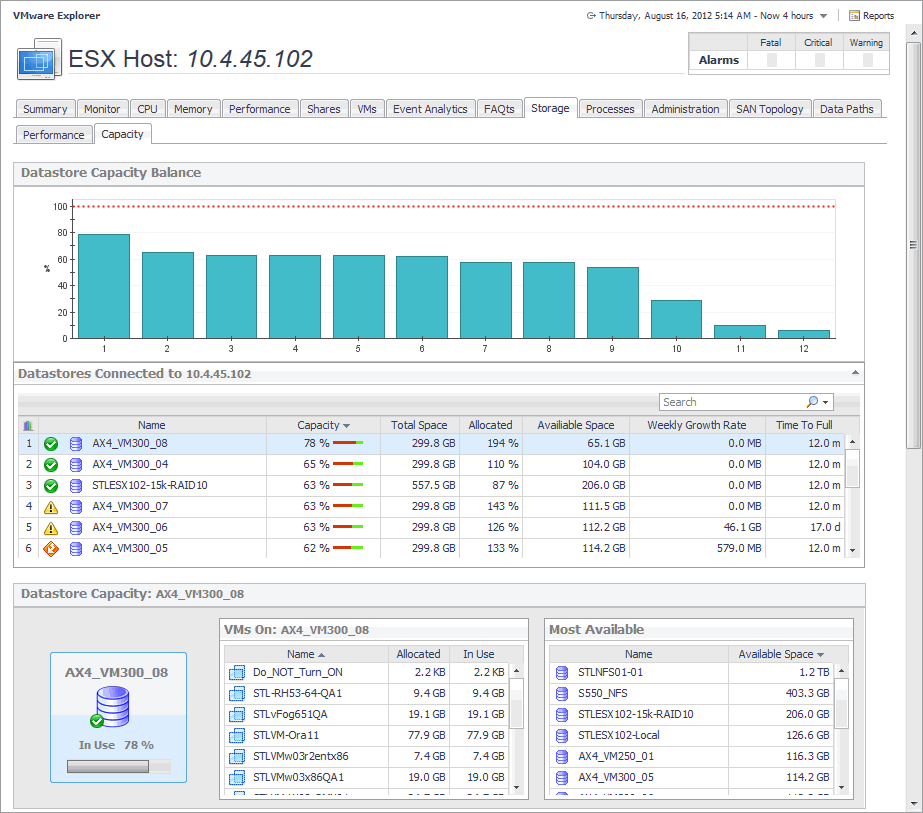Open the Reports menu icon
Image resolution: width=923 pixels, height=813 pixels.
(854, 16)
